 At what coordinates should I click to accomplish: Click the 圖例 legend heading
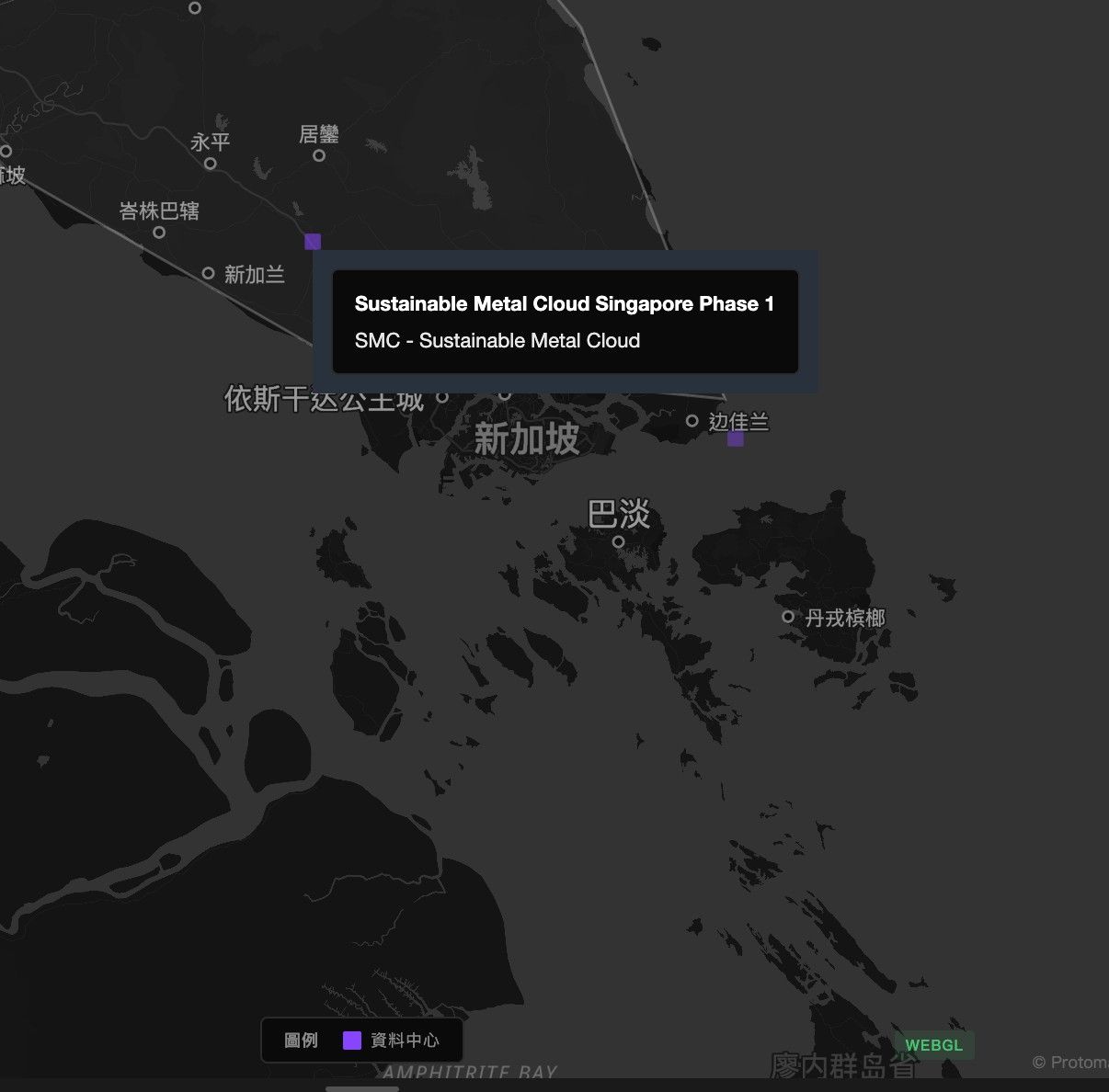click(x=301, y=1041)
